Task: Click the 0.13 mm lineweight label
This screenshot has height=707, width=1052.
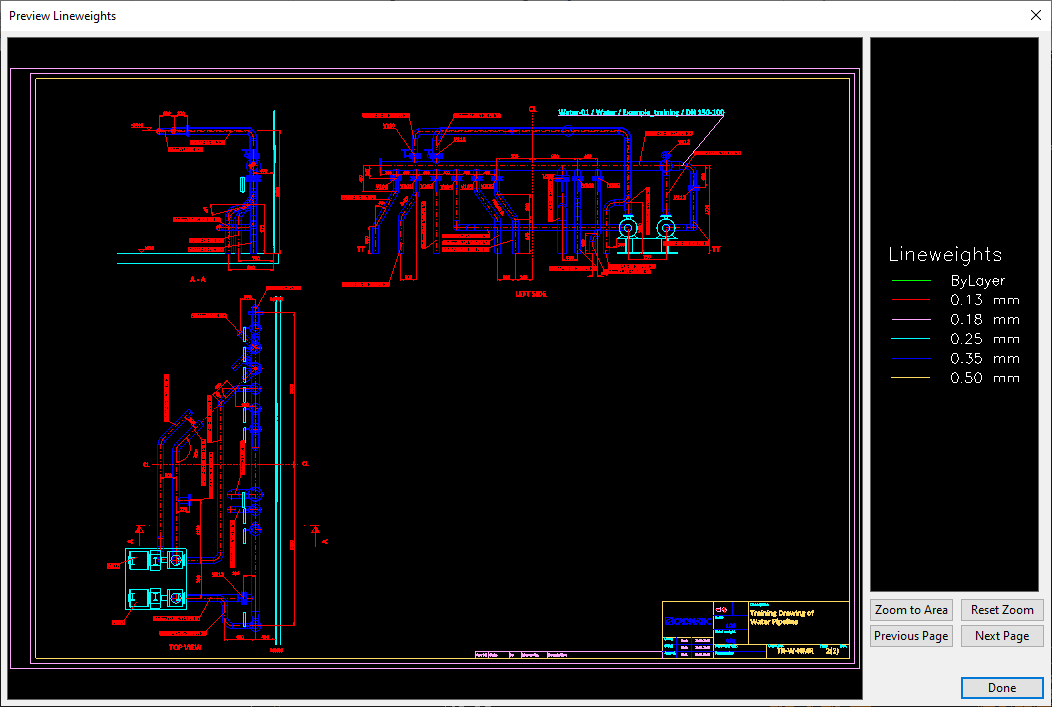Action: point(984,301)
